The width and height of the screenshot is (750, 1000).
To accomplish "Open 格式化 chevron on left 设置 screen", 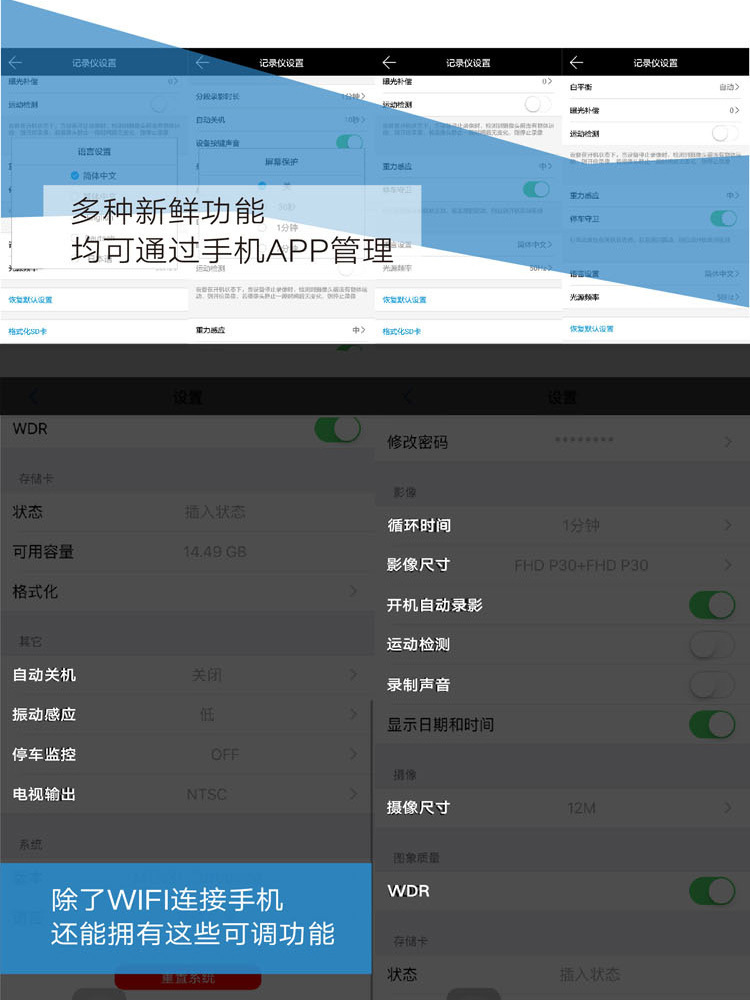I will [x=353, y=591].
